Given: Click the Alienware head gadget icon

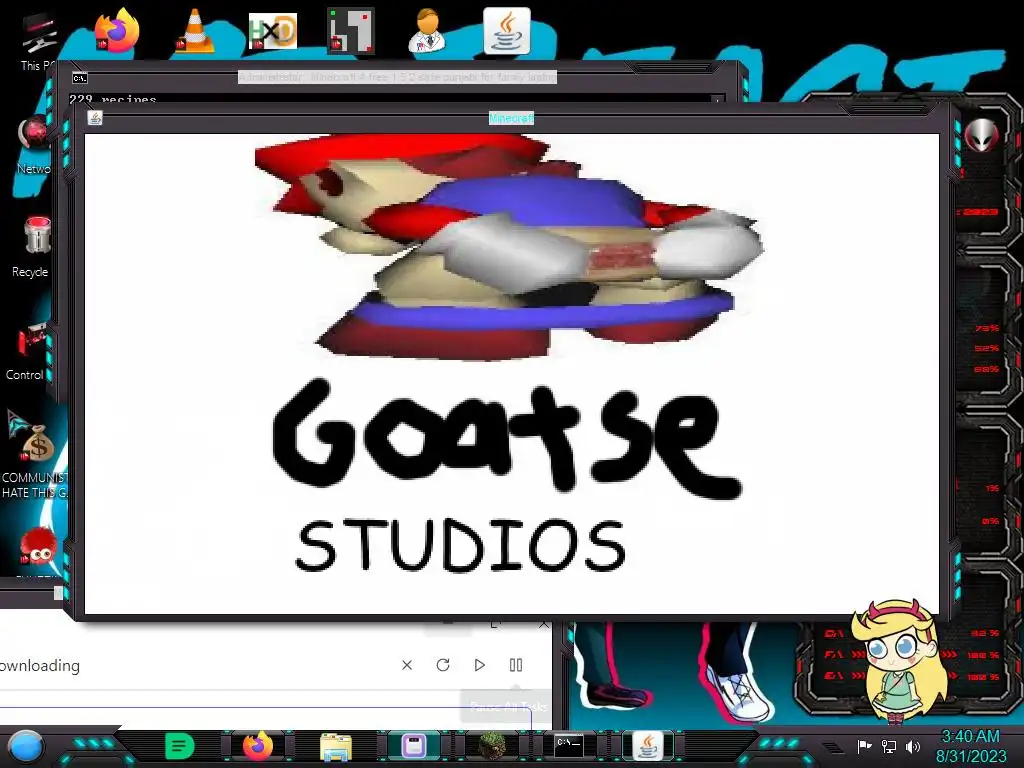Looking at the screenshot, I should [x=982, y=135].
